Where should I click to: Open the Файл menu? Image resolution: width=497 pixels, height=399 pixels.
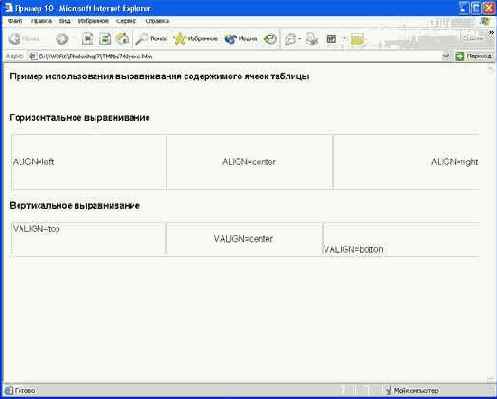15,21
